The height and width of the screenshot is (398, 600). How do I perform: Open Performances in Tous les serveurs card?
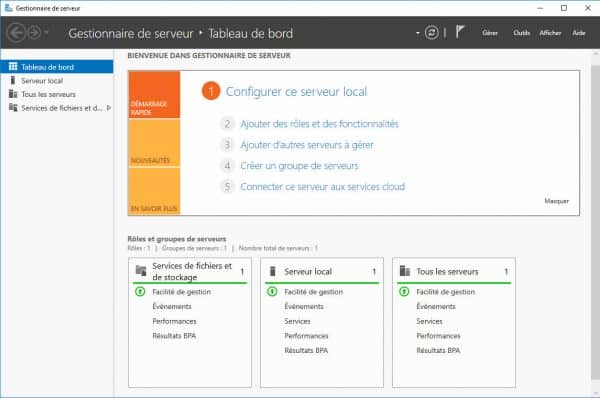(438, 336)
